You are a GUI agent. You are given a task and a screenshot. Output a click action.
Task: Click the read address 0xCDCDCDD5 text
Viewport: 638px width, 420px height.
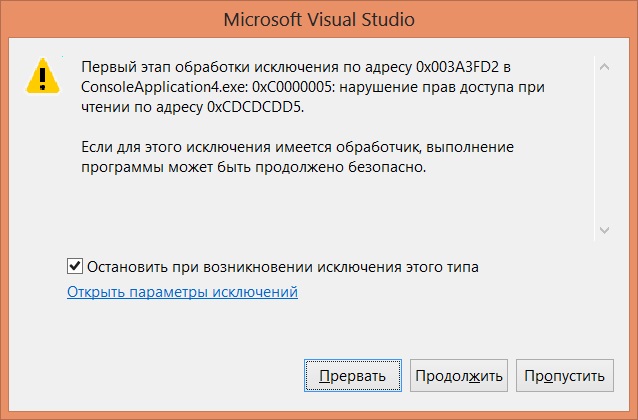point(255,107)
